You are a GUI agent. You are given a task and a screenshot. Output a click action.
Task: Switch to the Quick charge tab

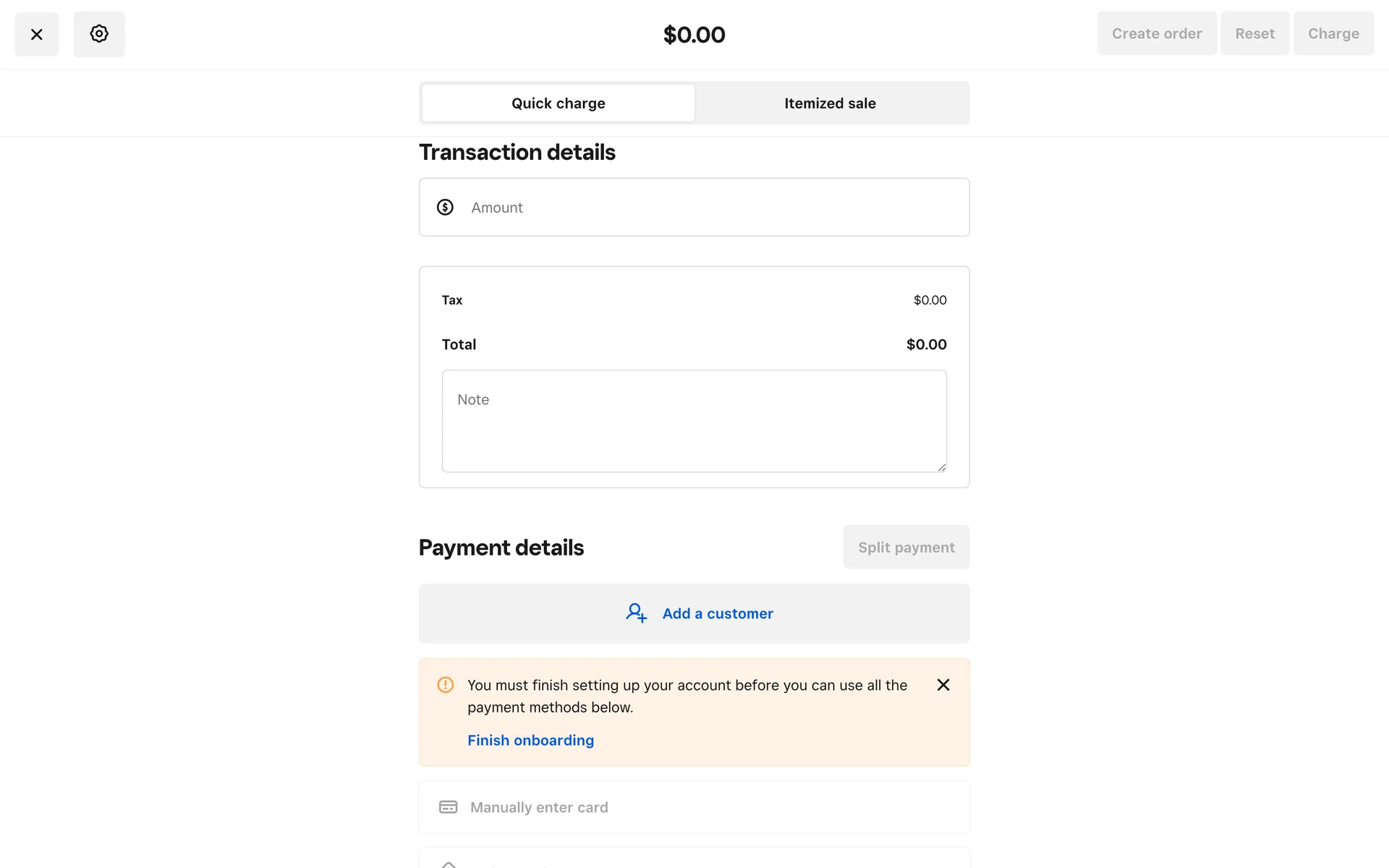pyautogui.click(x=558, y=103)
